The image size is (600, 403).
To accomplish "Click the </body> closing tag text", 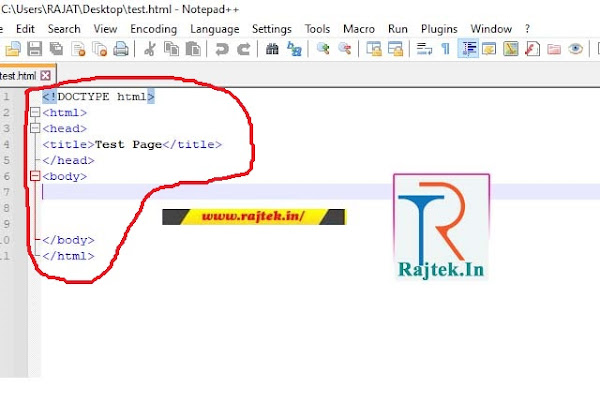I will coord(68,240).
